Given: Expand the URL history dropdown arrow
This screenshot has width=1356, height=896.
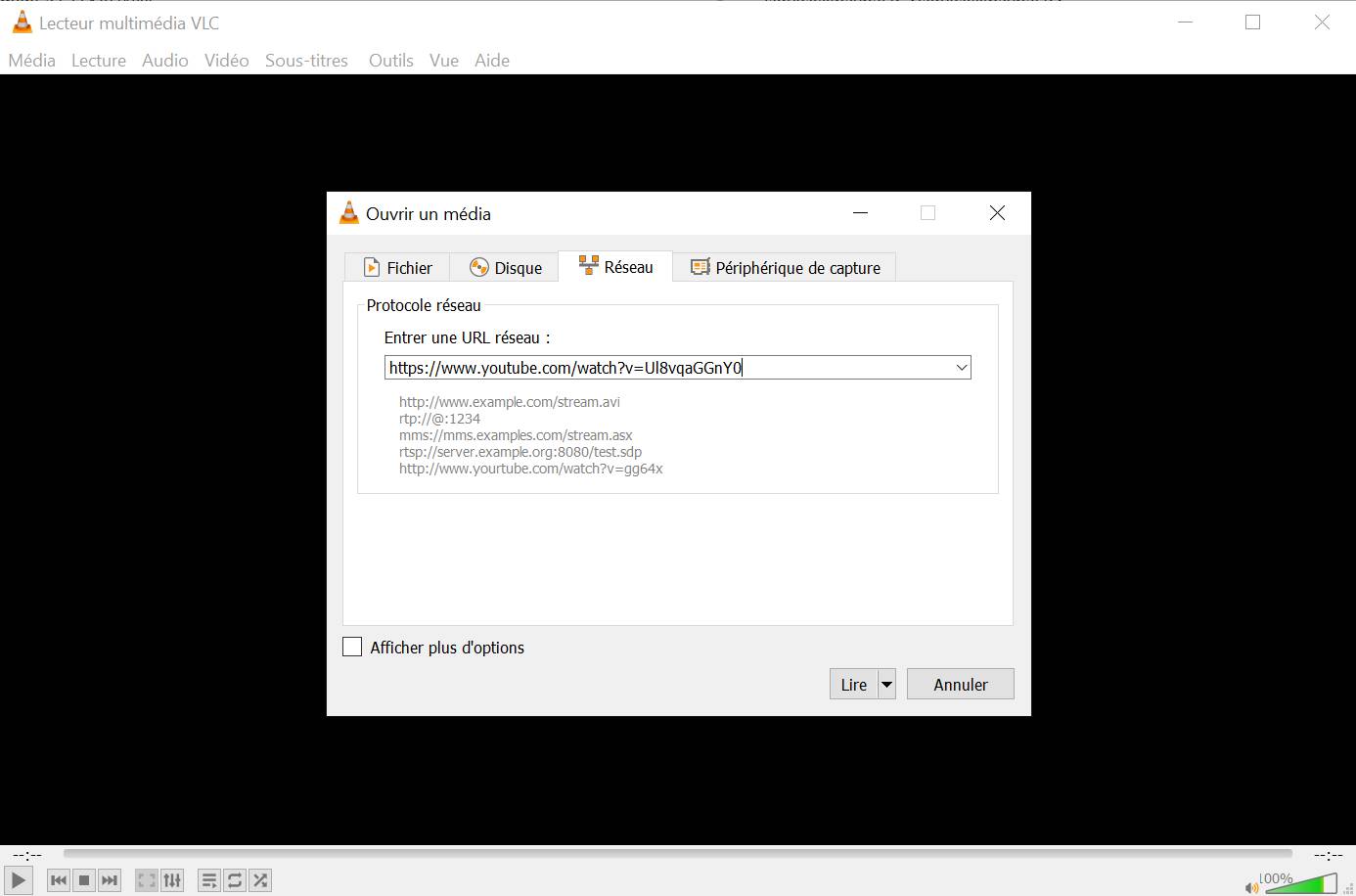Looking at the screenshot, I should 962,368.
